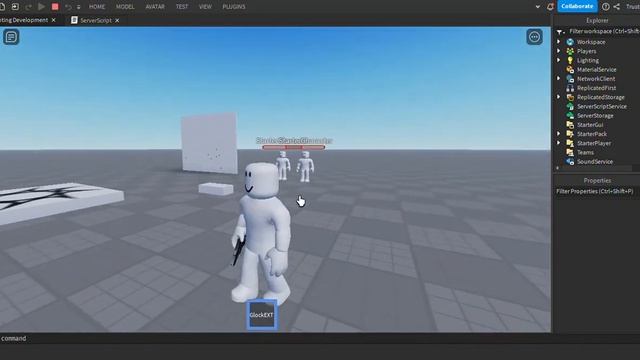Image resolution: width=640 pixels, height=360 pixels.
Task: Expand the ReplicatedStorage node arrow
Action: [x=558, y=97]
